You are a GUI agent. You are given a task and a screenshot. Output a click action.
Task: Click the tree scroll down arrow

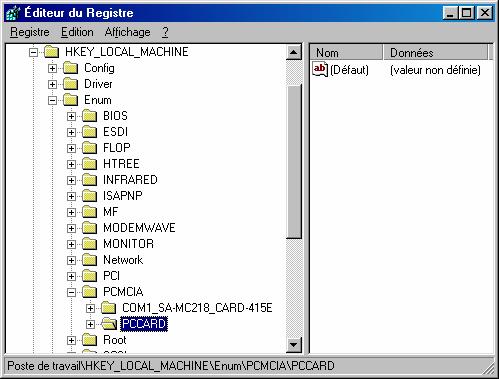(294, 344)
